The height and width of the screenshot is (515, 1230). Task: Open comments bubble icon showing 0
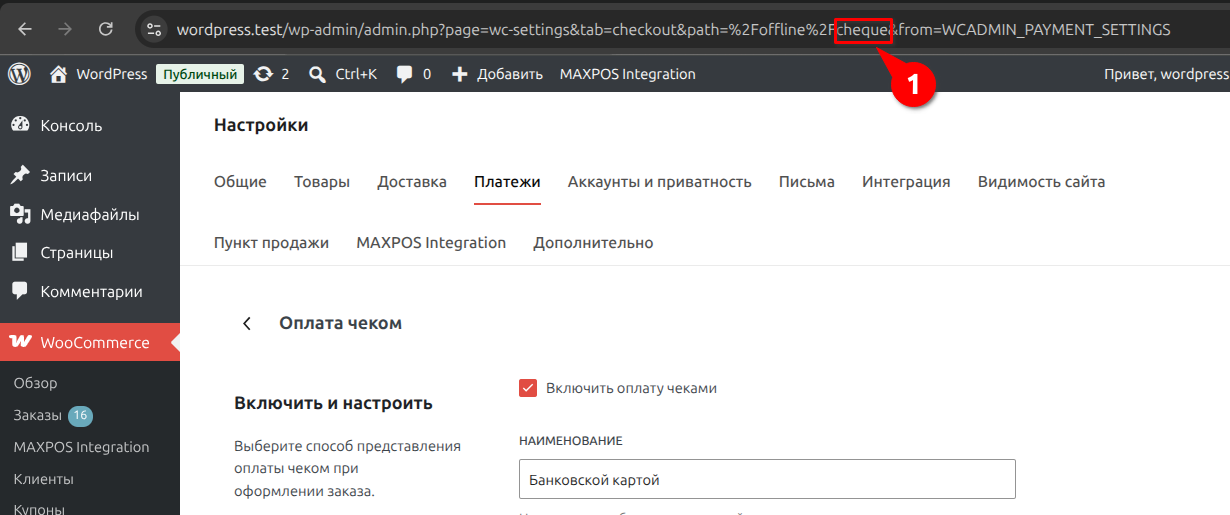(414, 74)
